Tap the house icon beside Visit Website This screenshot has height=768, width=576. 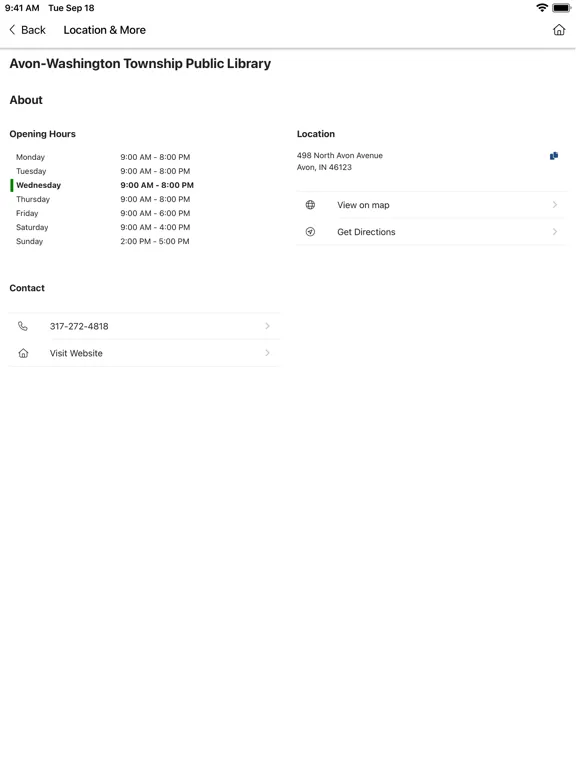(x=23, y=353)
